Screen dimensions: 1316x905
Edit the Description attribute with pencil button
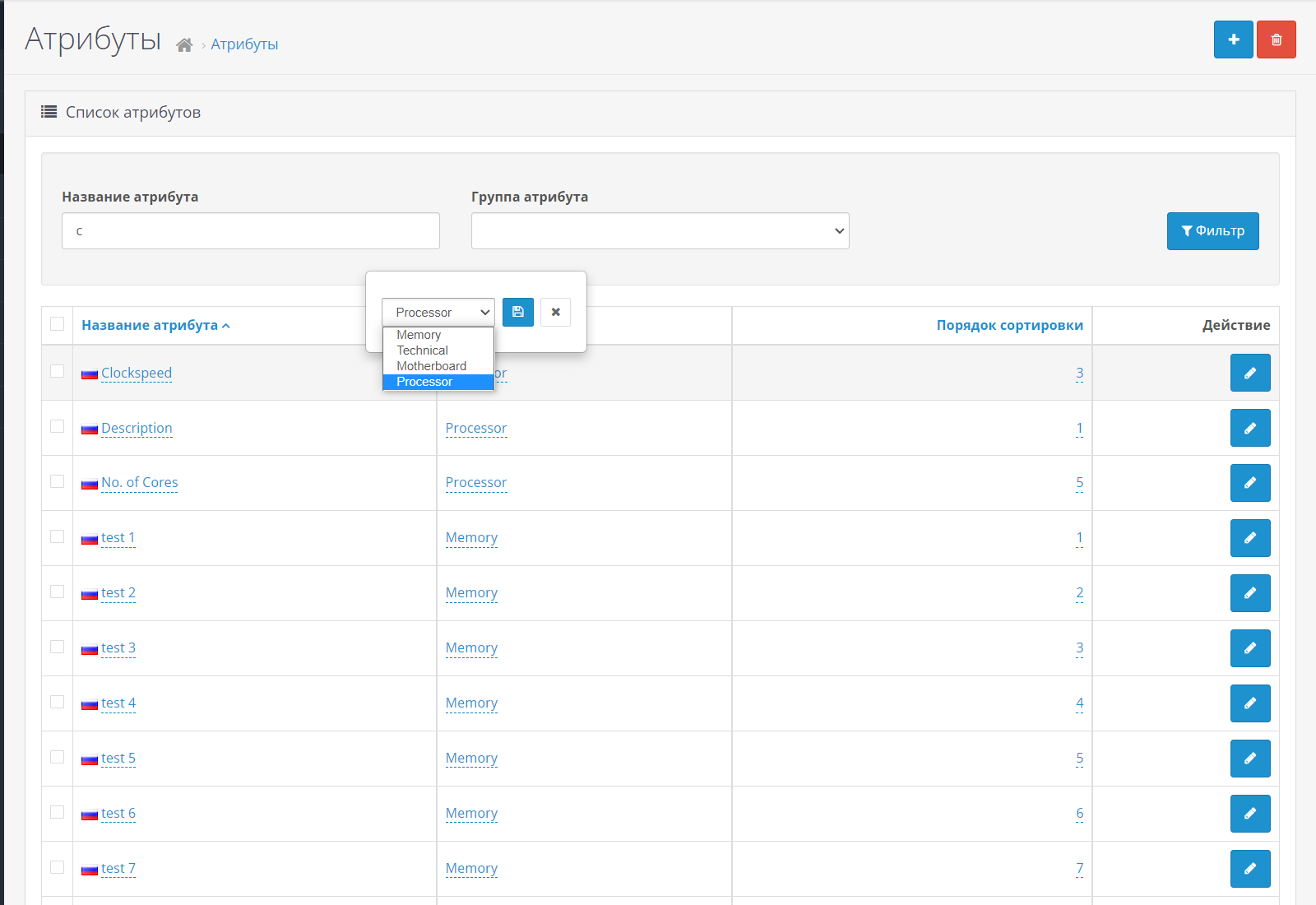(x=1250, y=428)
